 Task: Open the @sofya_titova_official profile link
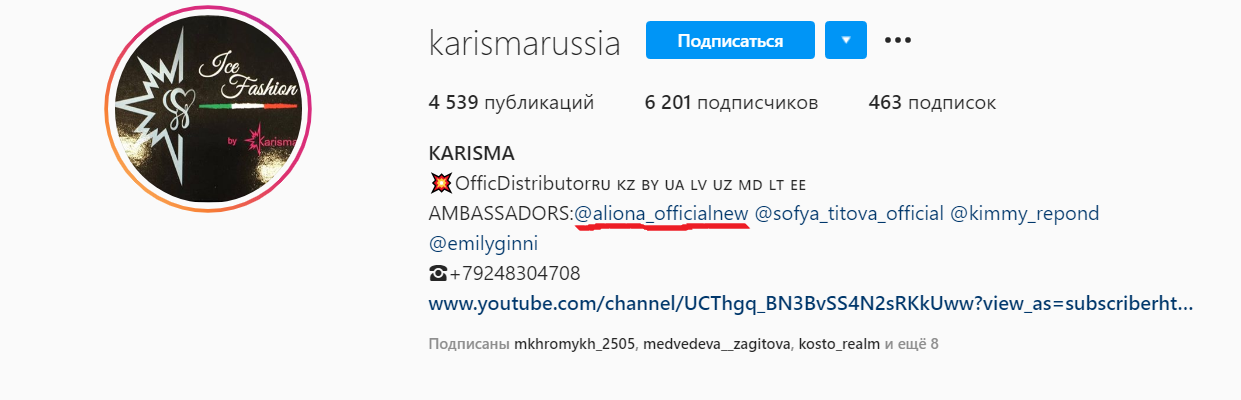849,214
